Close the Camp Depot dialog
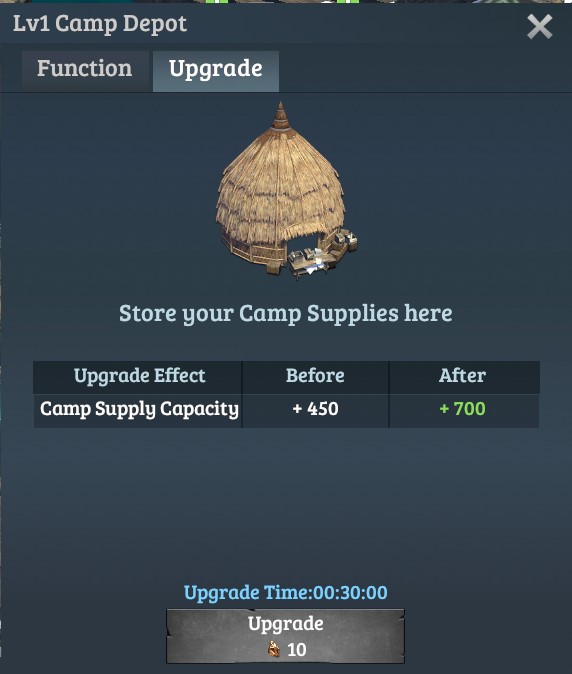The image size is (572, 674). coord(539,27)
